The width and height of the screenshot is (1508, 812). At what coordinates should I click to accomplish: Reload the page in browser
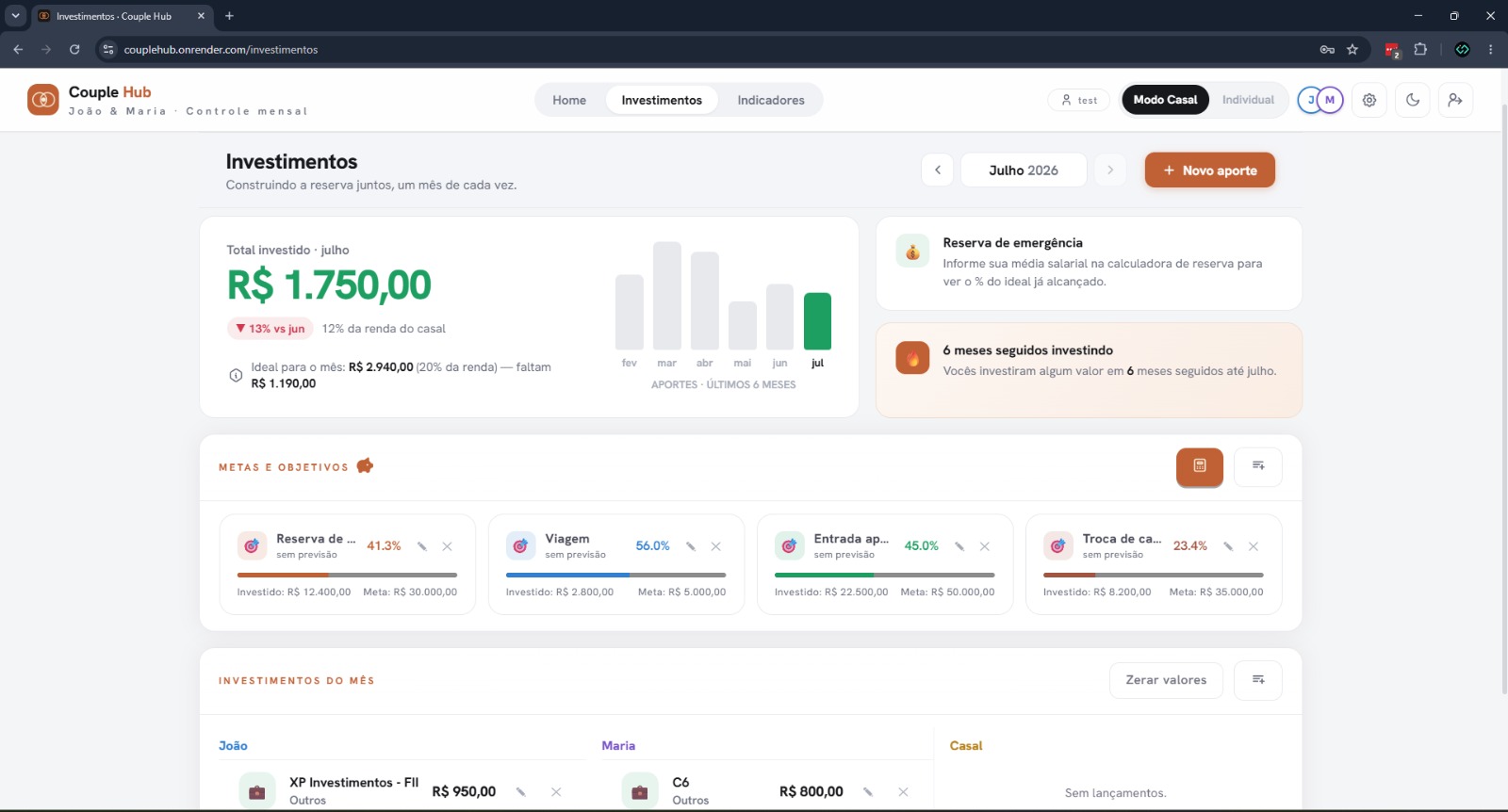click(74, 49)
